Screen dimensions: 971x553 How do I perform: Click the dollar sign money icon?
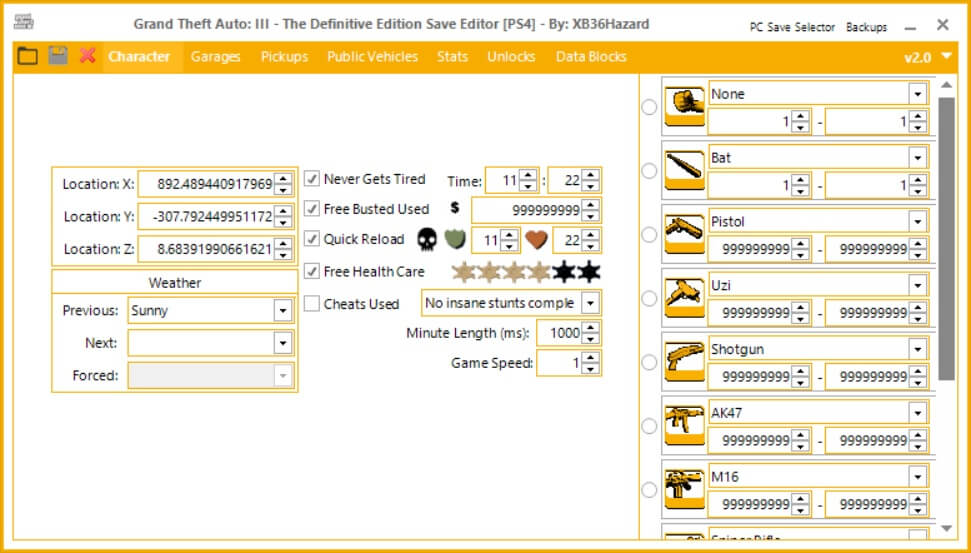point(455,208)
